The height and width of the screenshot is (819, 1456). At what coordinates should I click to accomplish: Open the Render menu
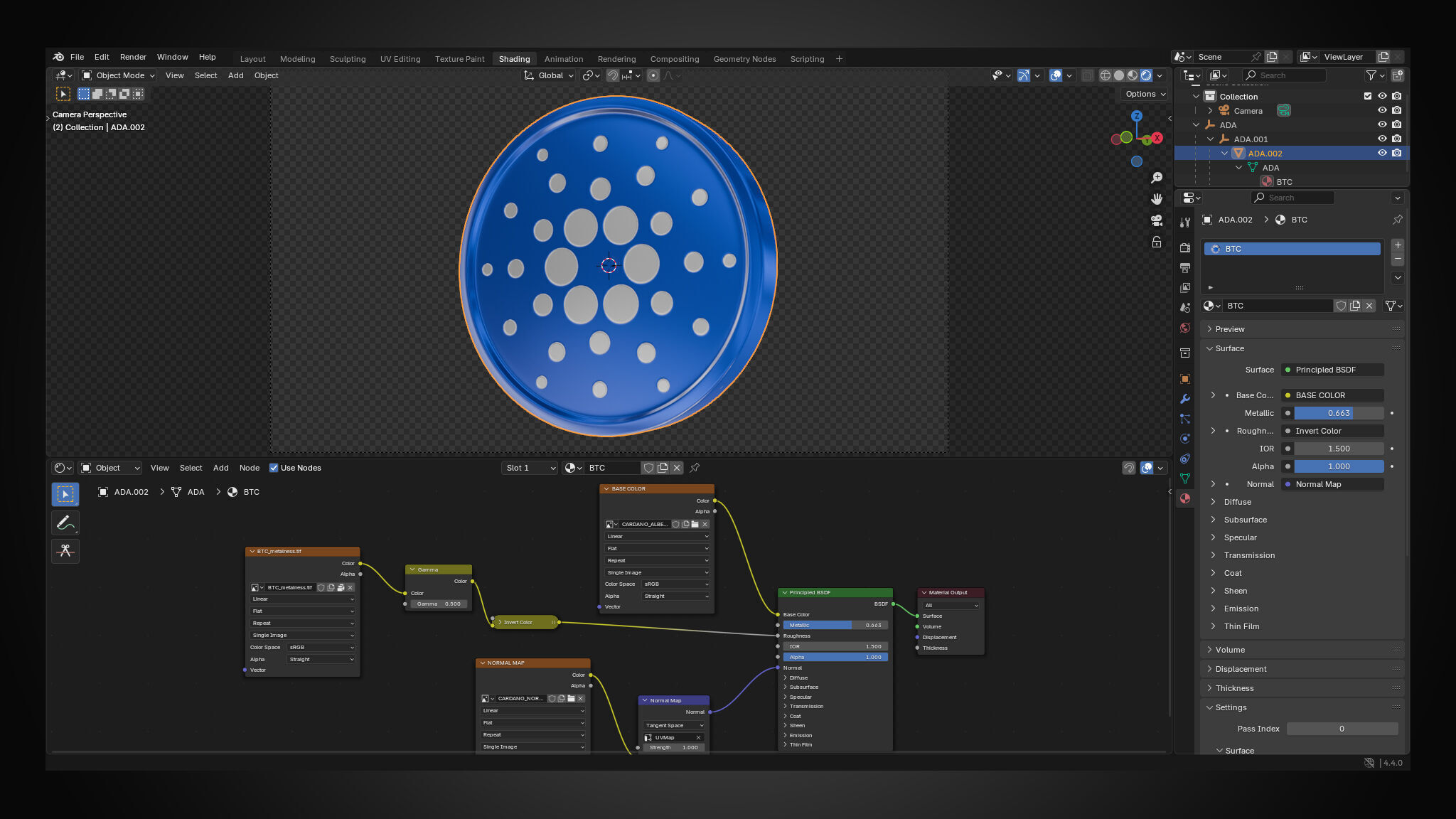coord(133,57)
